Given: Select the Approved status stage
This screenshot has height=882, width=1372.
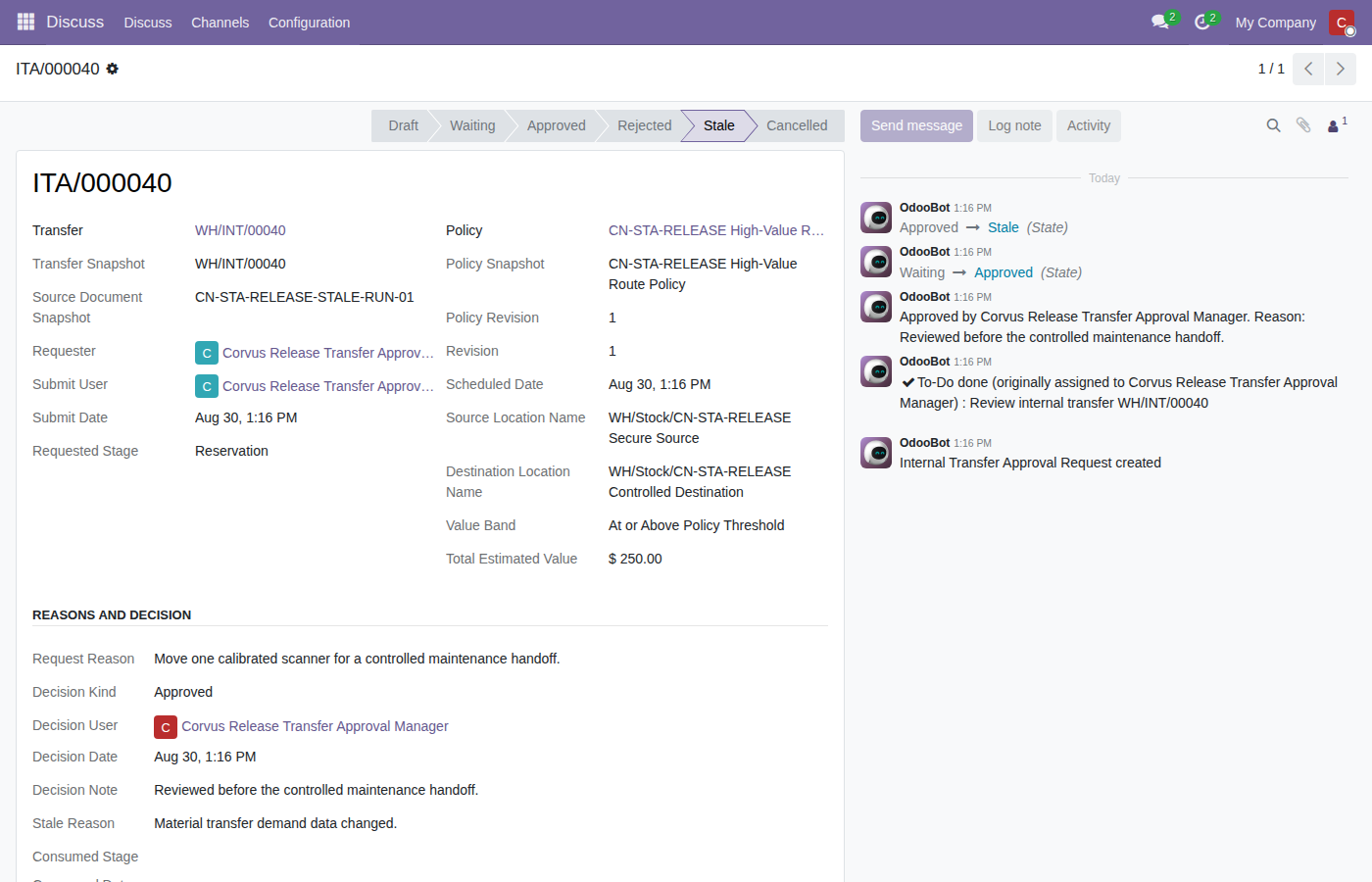Looking at the screenshot, I should (556, 125).
